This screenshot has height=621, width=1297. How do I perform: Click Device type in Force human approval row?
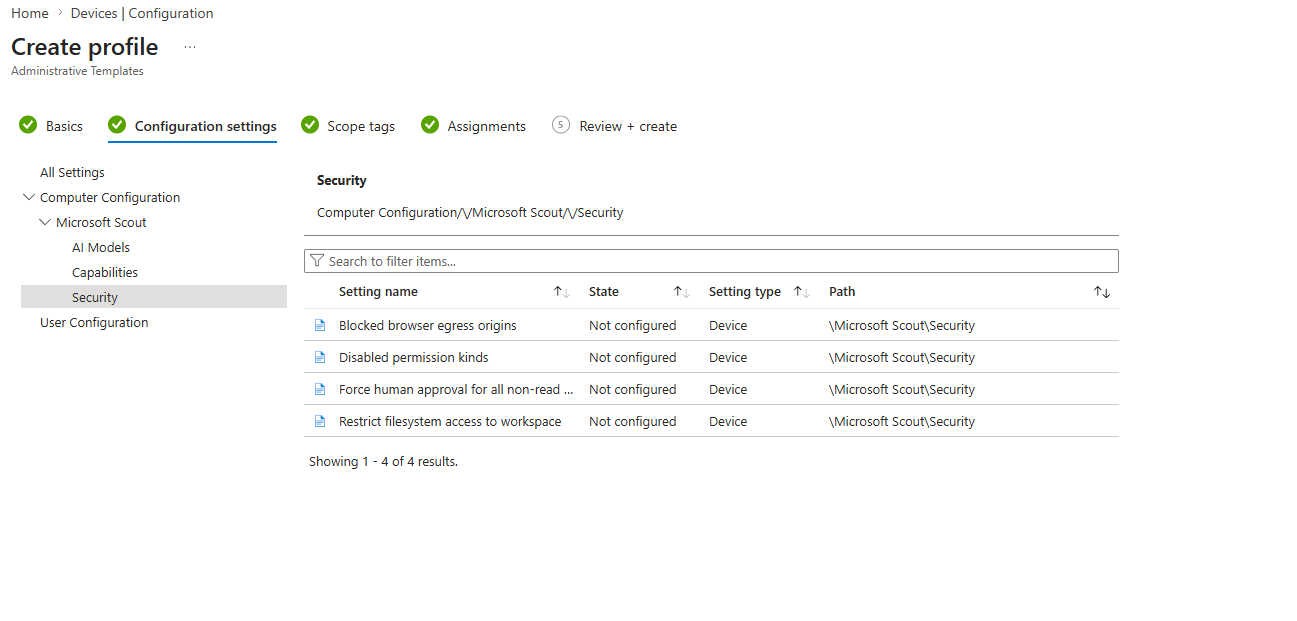pos(728,390)
